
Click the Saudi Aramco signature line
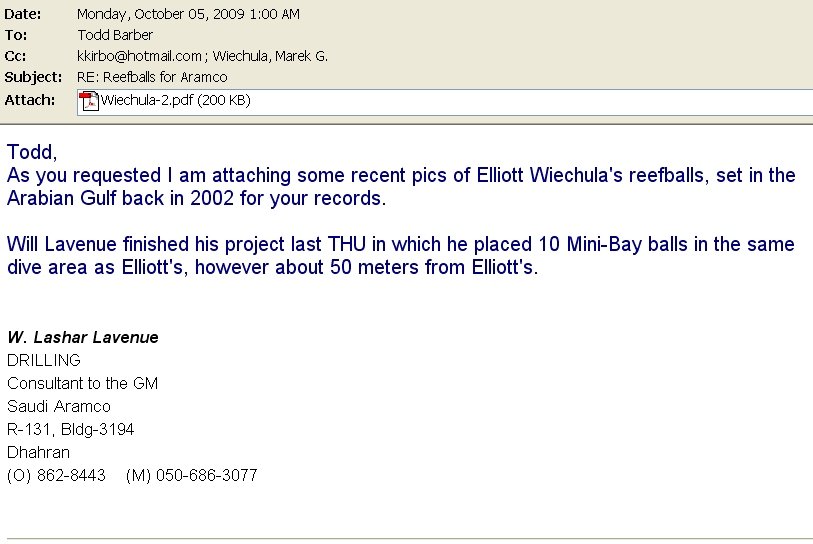[59, 406]
